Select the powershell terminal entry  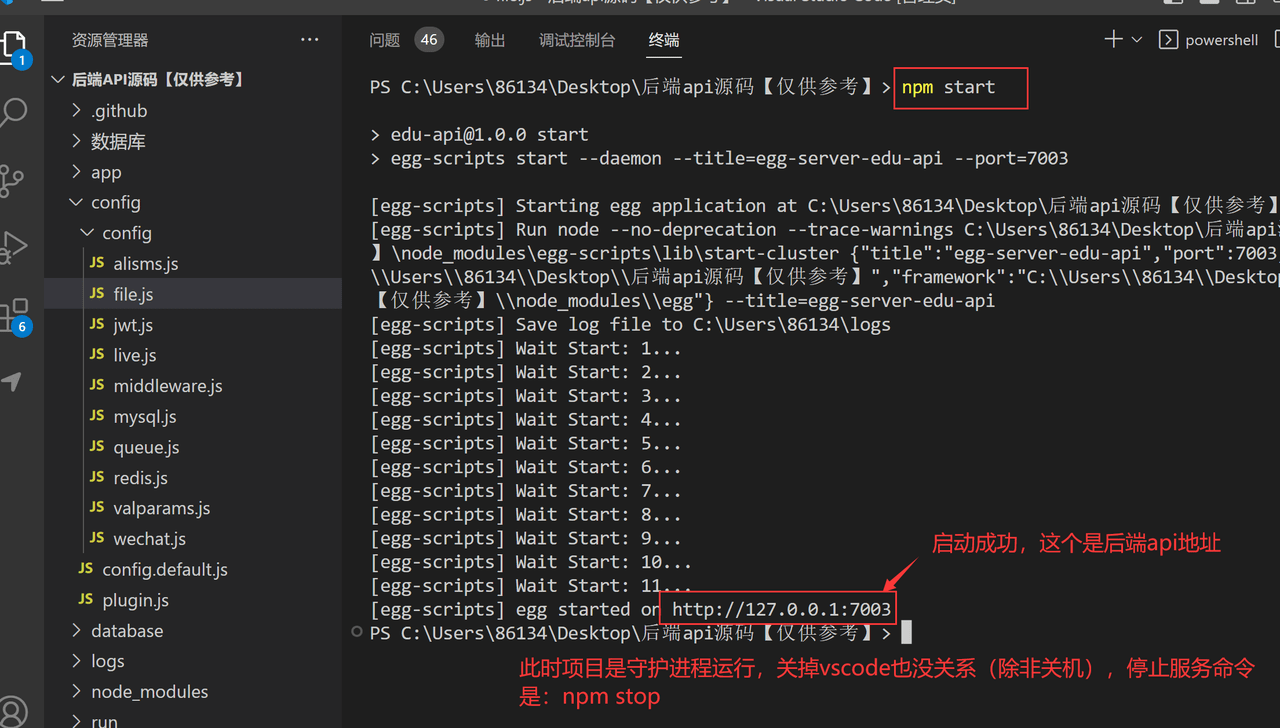click(1208, 40)
